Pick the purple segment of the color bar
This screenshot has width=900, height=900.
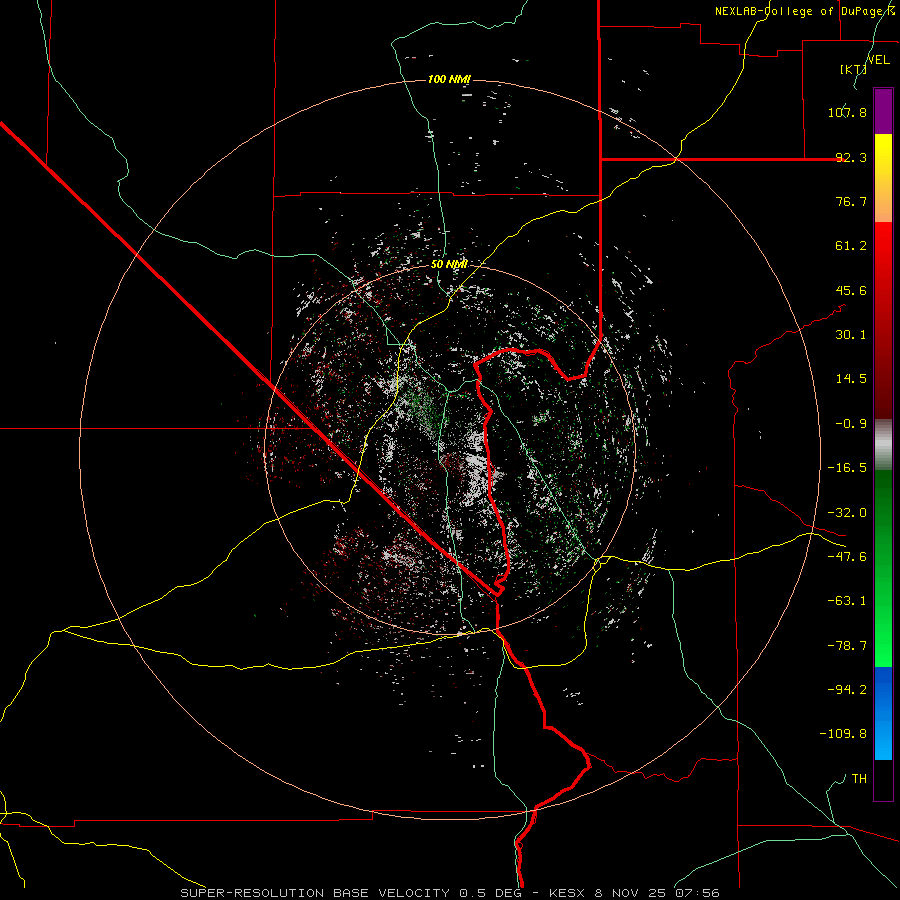click(883, 112)
